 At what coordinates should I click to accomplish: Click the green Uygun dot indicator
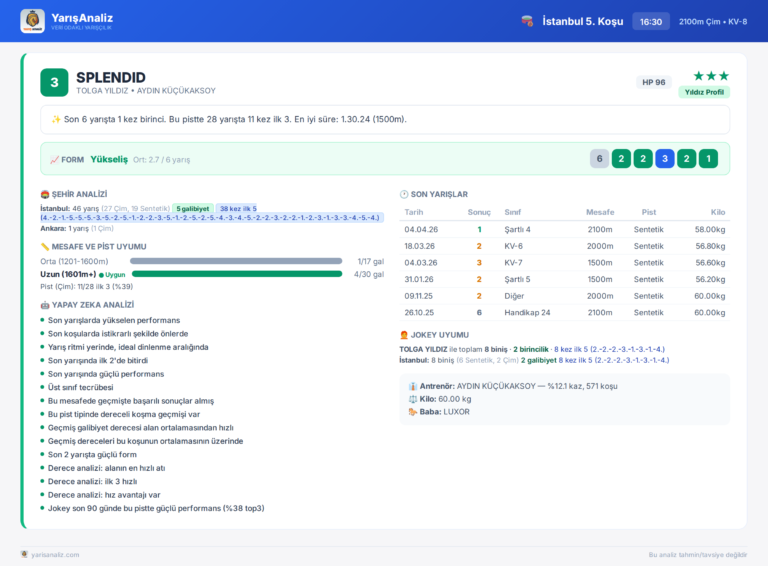[101, 275]
